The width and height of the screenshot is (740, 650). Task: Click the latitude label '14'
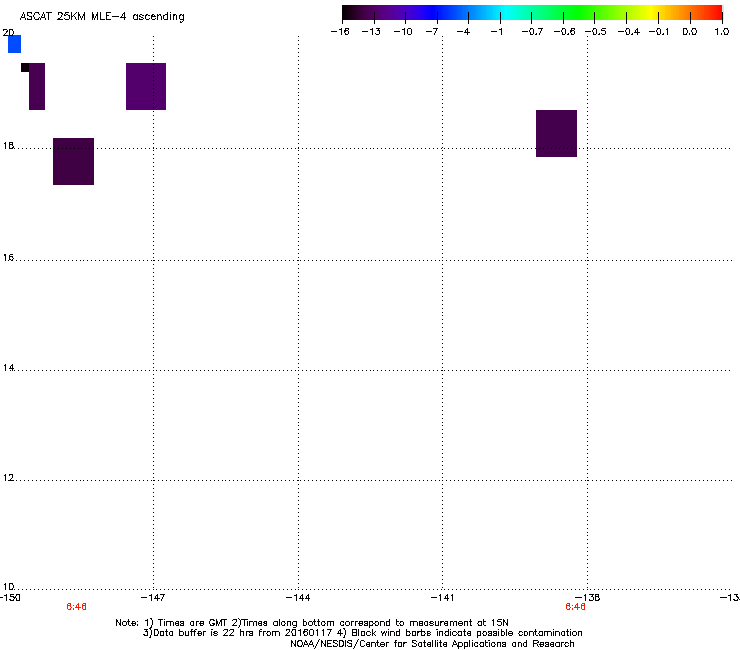tap(8, 368)
